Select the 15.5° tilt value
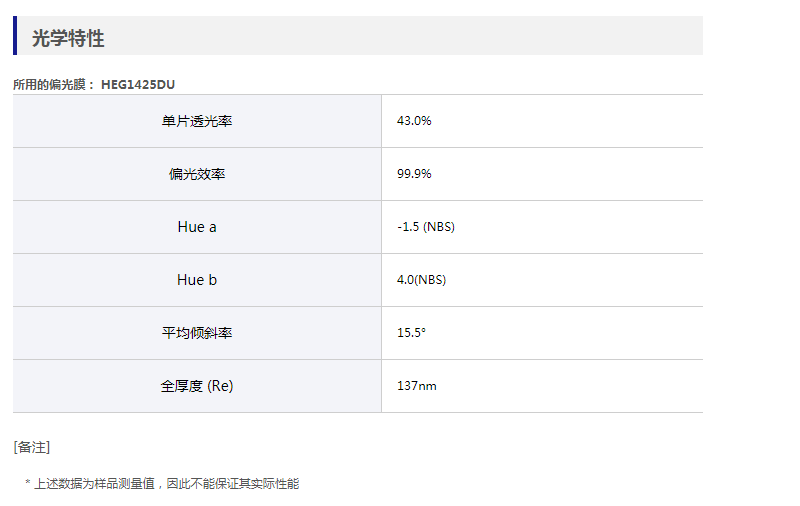This screenshot has height=506, width=800. (411, 333)
